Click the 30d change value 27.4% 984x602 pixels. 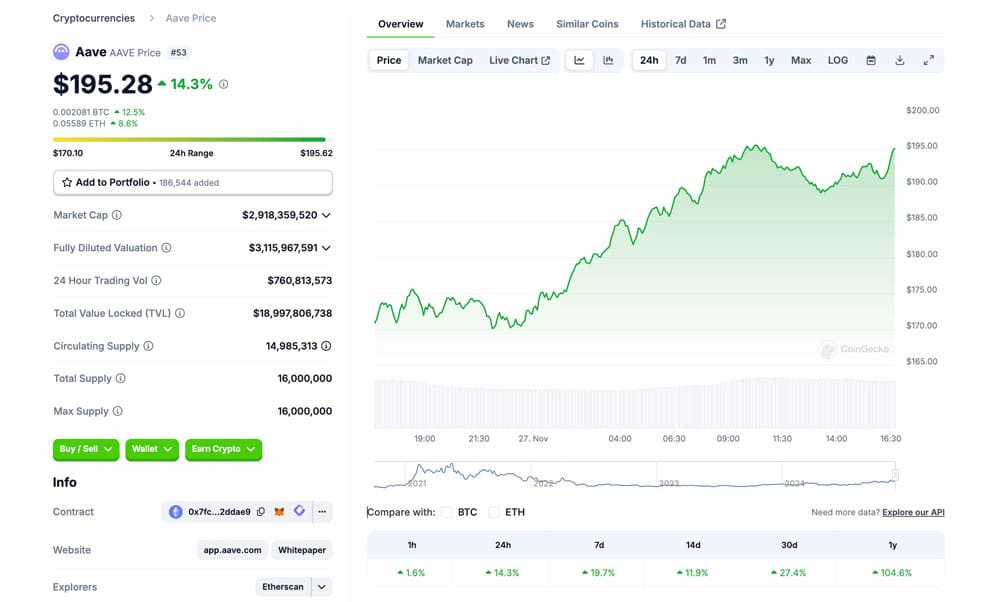(x=788, y=573)
